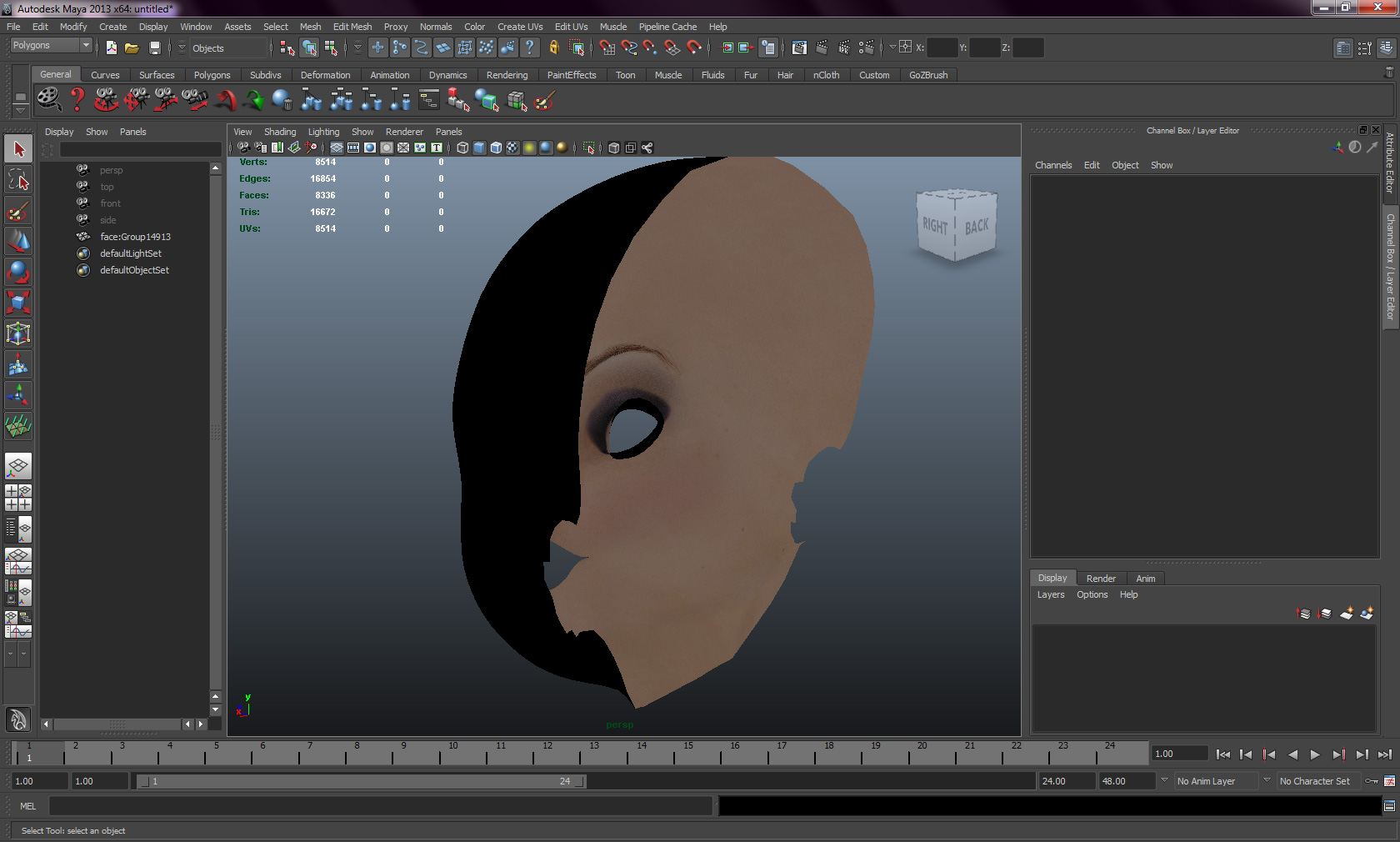This screenshot has width=1400, height=842.
Task: Save the current scene with floppy icon
Action: pyautogui.click(x=154, y=48)
